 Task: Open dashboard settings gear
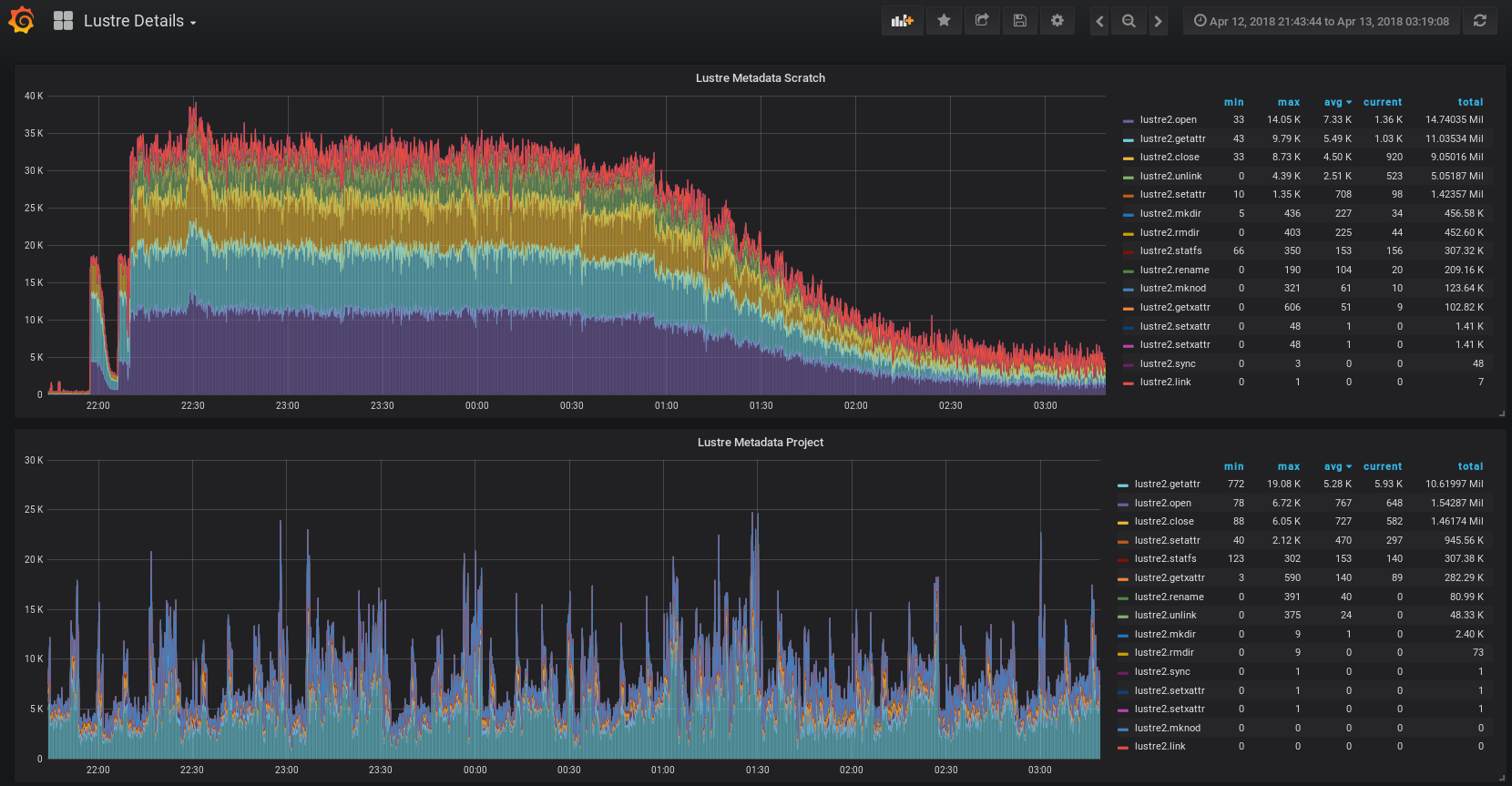pyautogui.click(x=1057, y=21)
